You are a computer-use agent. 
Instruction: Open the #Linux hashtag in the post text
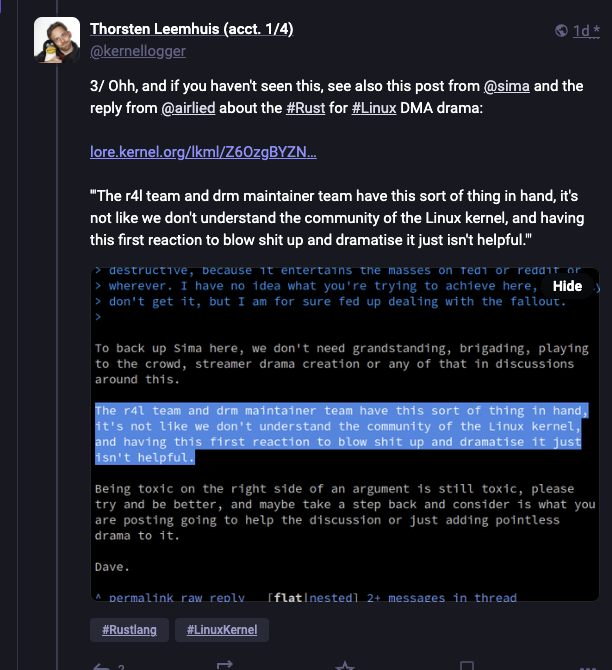tap(374, 108)
